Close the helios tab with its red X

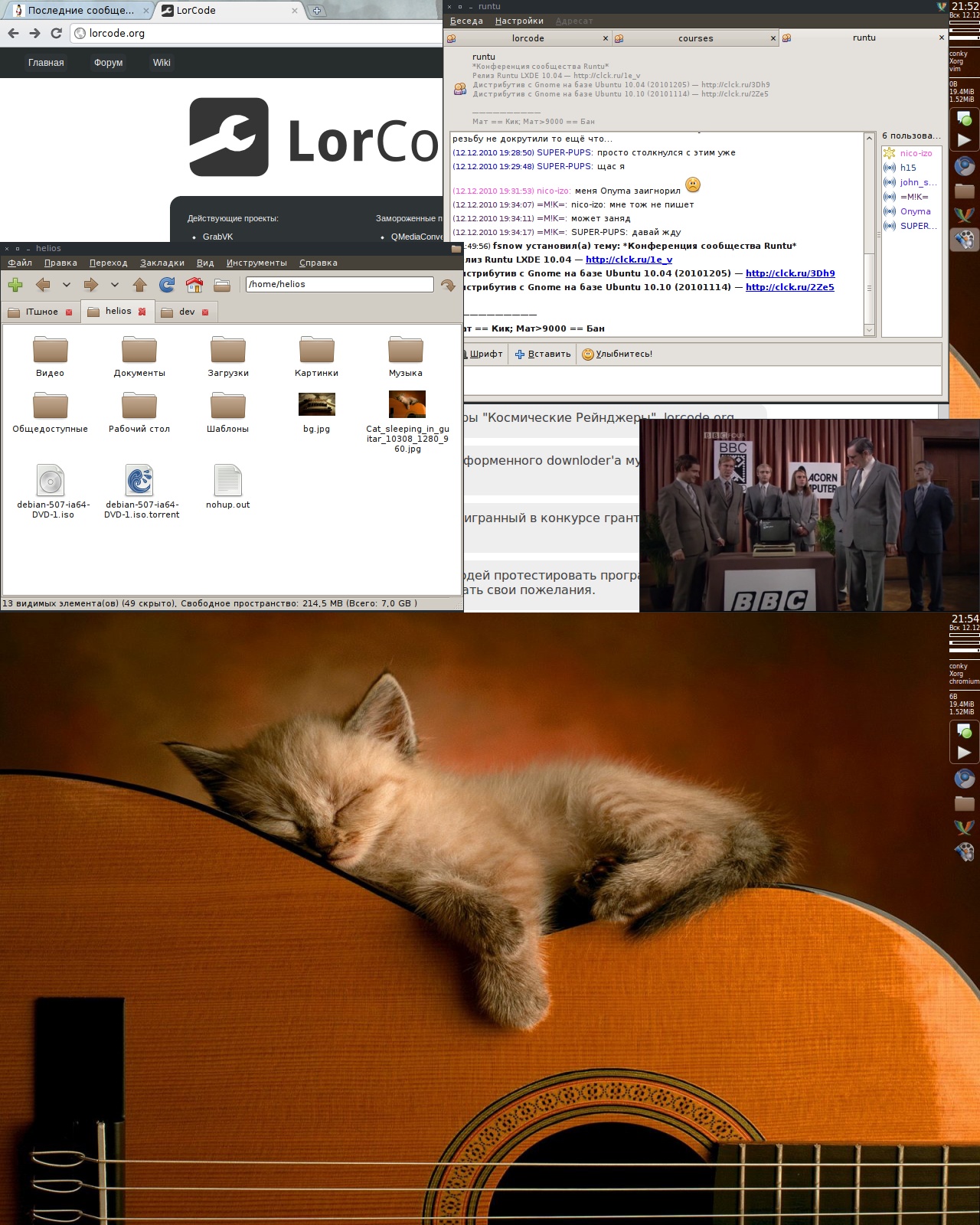coord(142,312)
